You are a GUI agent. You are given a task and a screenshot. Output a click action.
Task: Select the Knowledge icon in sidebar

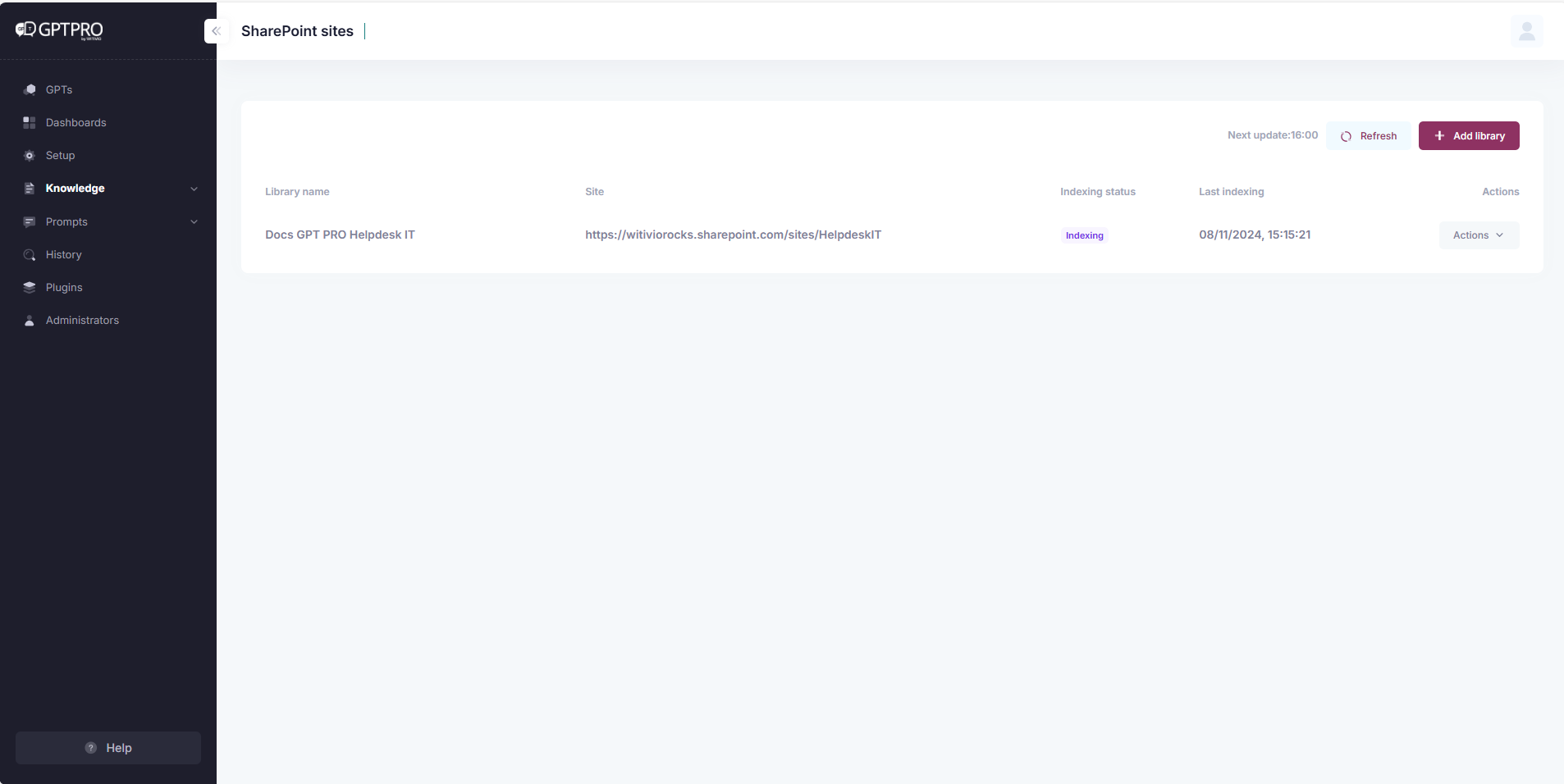coord(29,188)
